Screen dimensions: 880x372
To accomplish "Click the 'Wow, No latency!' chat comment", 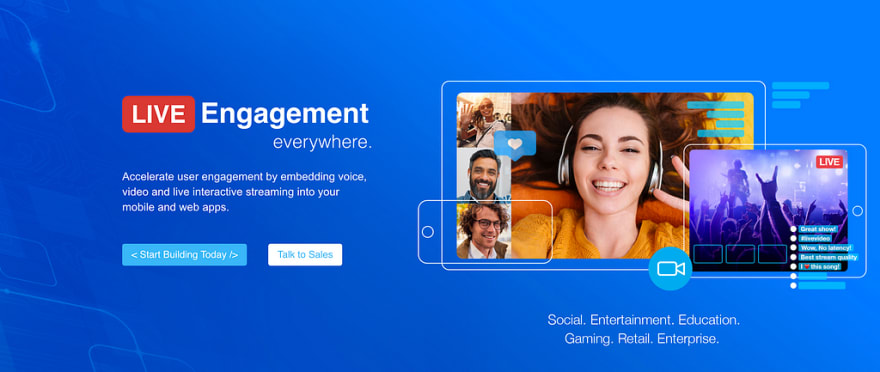I will [x=826, y=247].
